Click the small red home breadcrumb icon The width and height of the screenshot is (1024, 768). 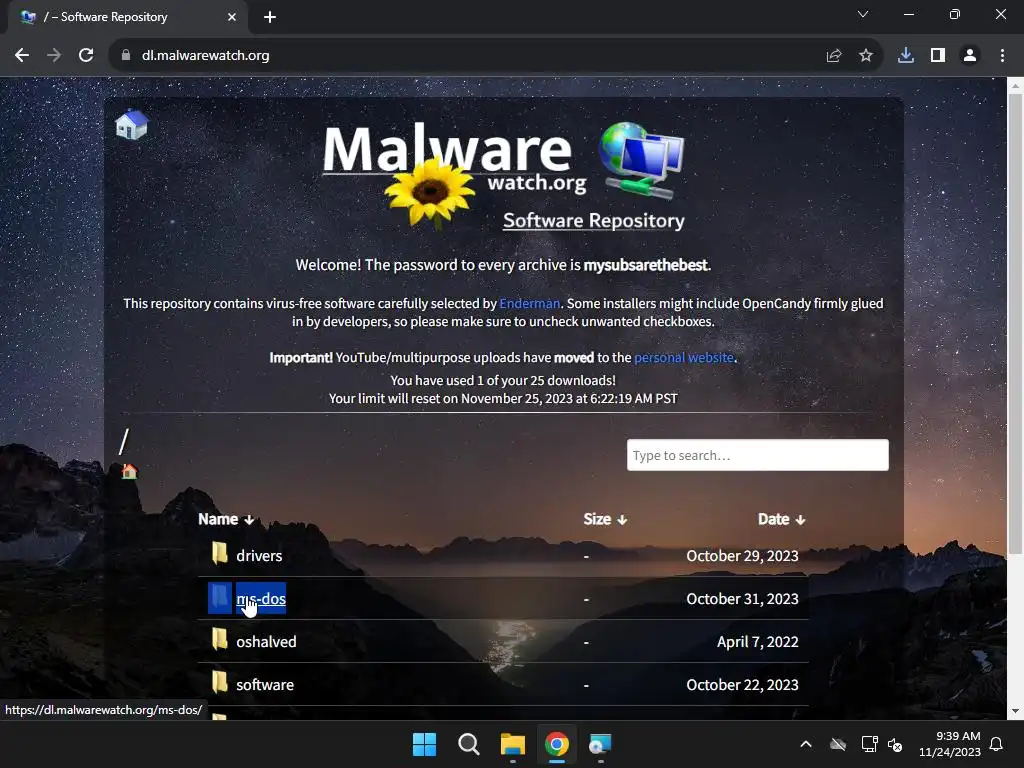point(129,471)
